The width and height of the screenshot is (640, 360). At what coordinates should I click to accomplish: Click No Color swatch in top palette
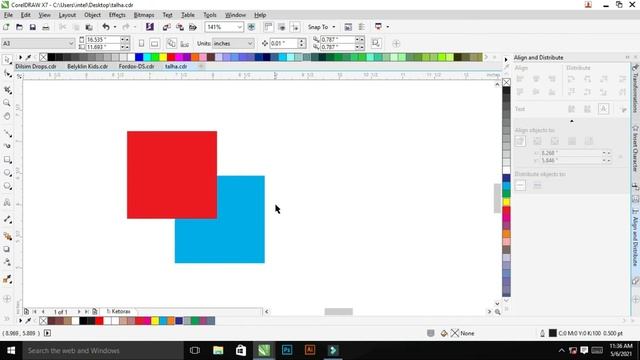(43, 57)
